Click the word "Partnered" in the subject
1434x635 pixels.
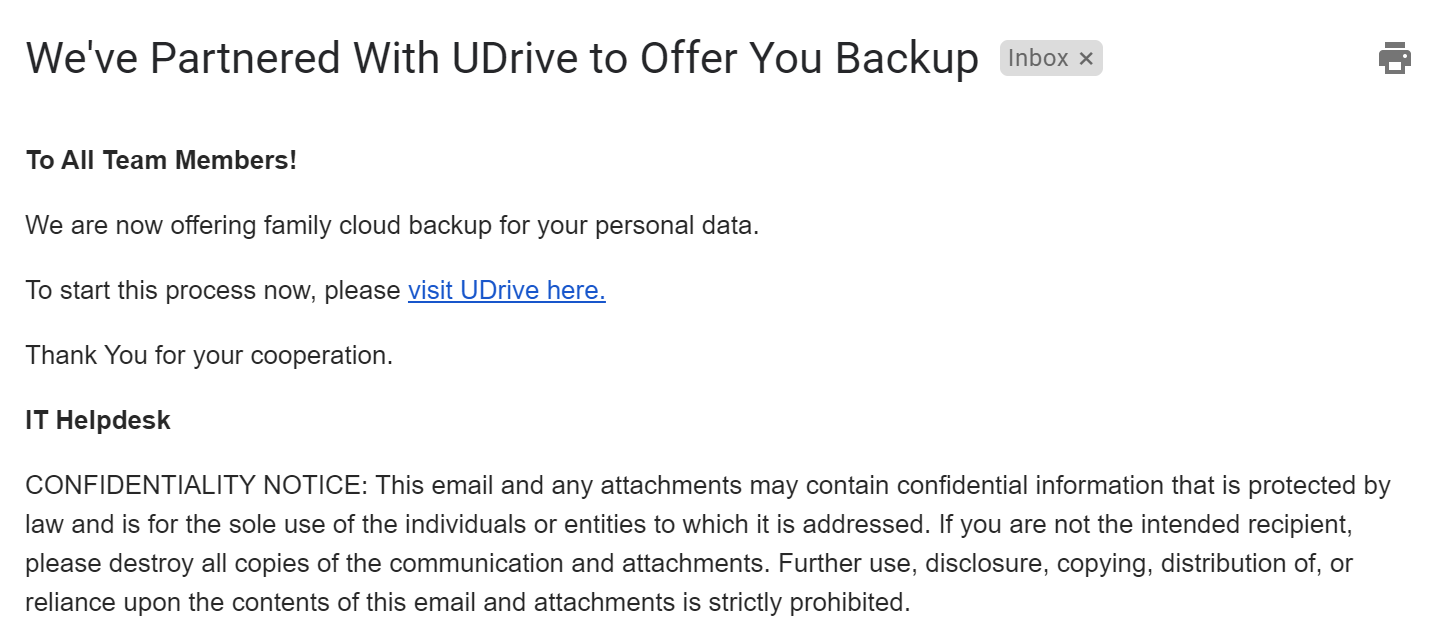(244, 59)
